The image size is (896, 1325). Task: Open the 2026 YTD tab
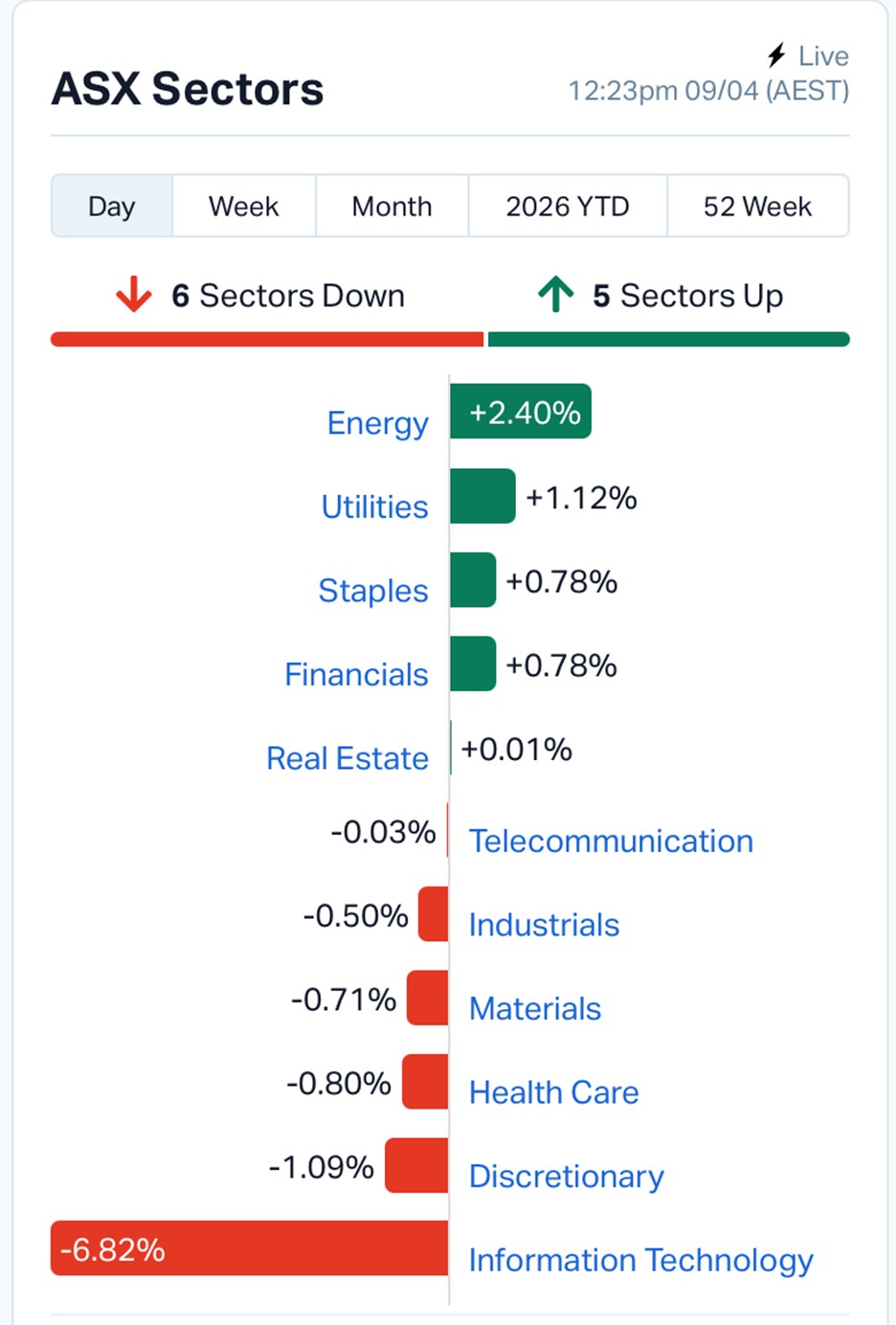(x=568, y=206)
